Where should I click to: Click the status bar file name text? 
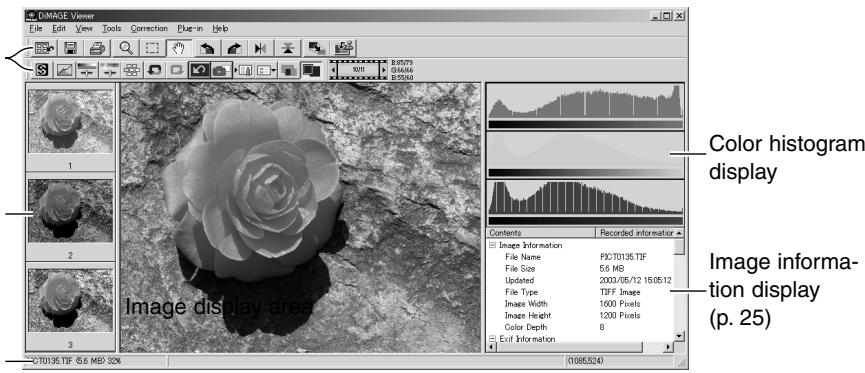pyautogui.click(x=74, y=361)
